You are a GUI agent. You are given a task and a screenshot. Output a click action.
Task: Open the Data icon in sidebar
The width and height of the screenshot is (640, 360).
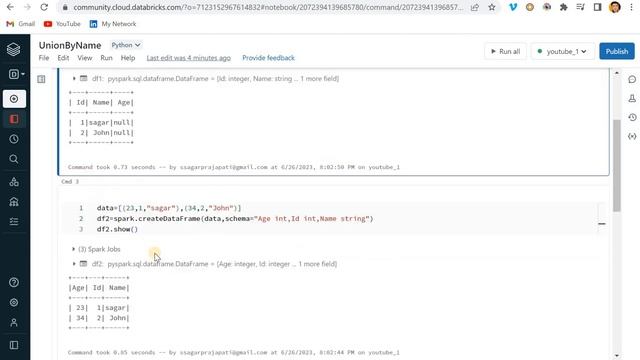(14, 182)
